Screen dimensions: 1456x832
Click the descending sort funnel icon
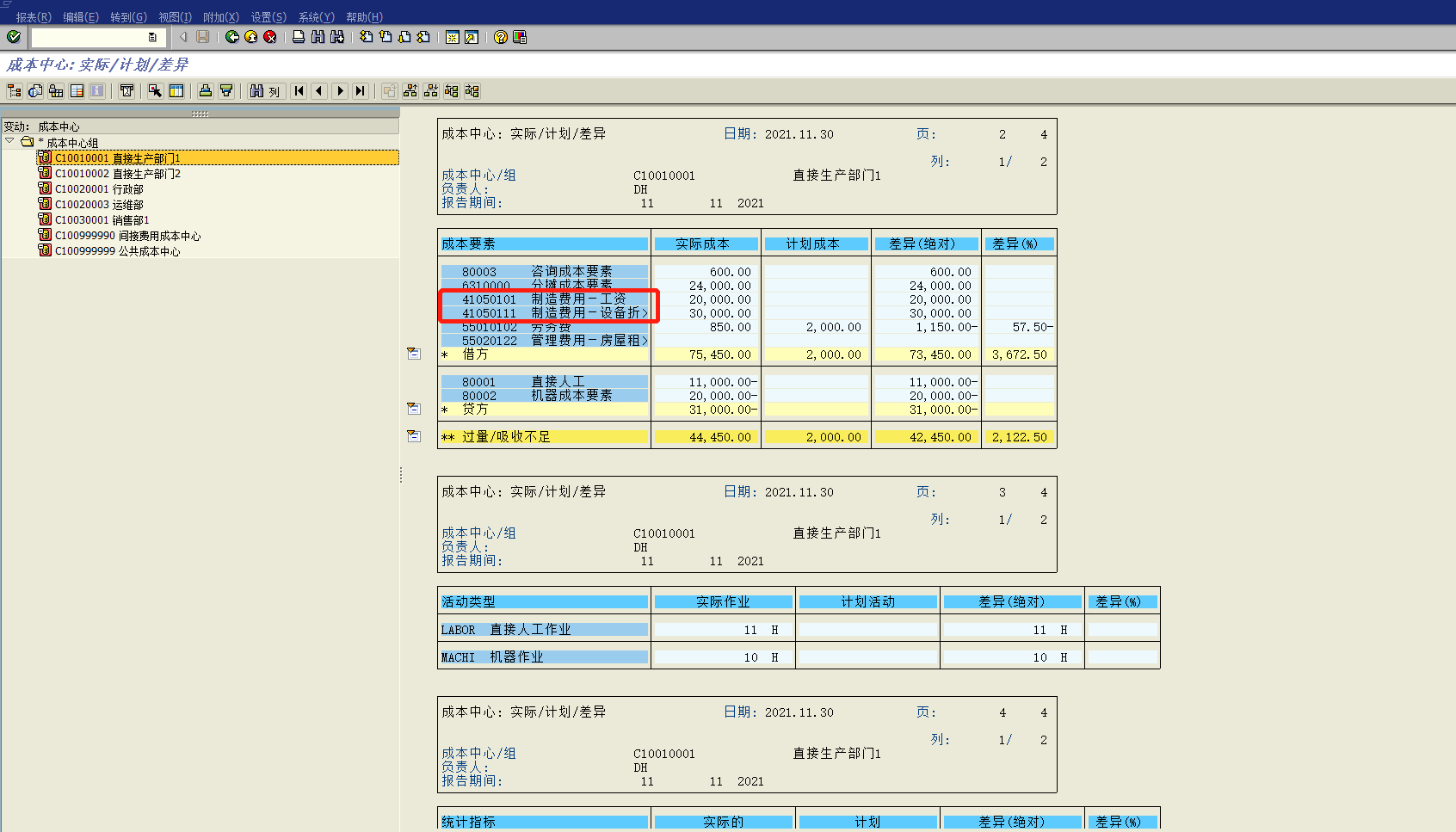[226, 91]
